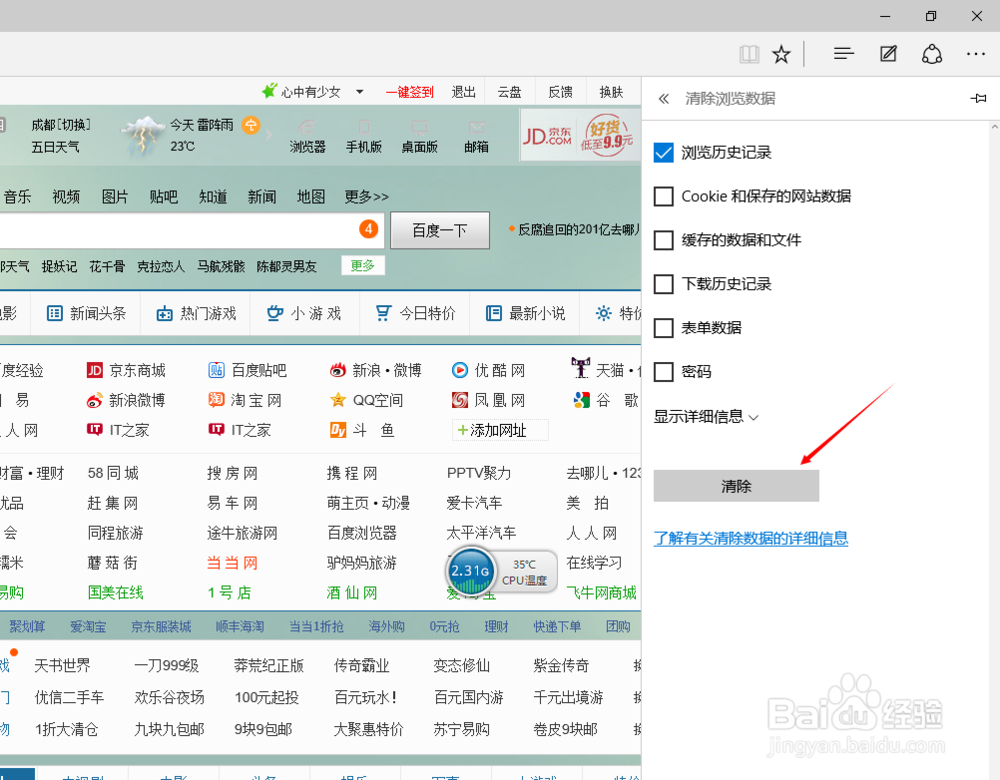The width and height of the screenshot is (1000, 780).
Task: Check Cookie 和保存的网站数据 checkbox
Action: (x=663, y=196)
